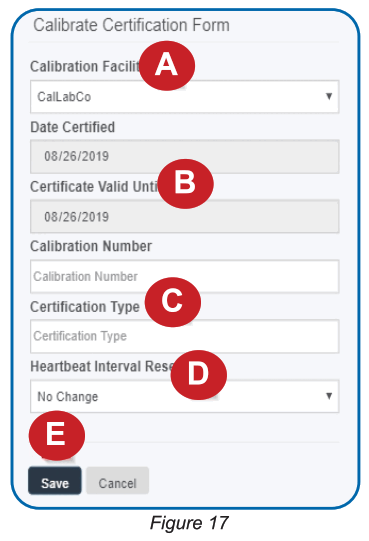
Task: Click the red B callout marker
Action: coord(186,183)
